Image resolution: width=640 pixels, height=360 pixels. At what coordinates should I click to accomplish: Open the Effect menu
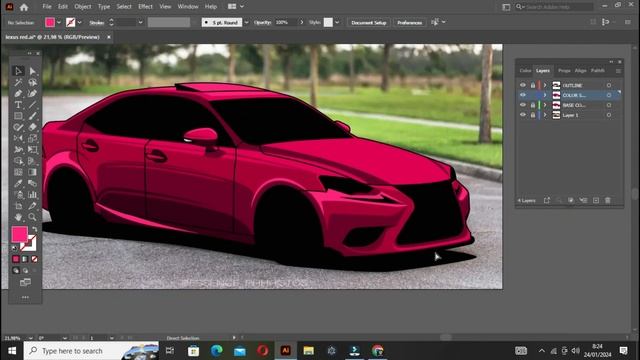pyautogui.click(x=145, y=7)
